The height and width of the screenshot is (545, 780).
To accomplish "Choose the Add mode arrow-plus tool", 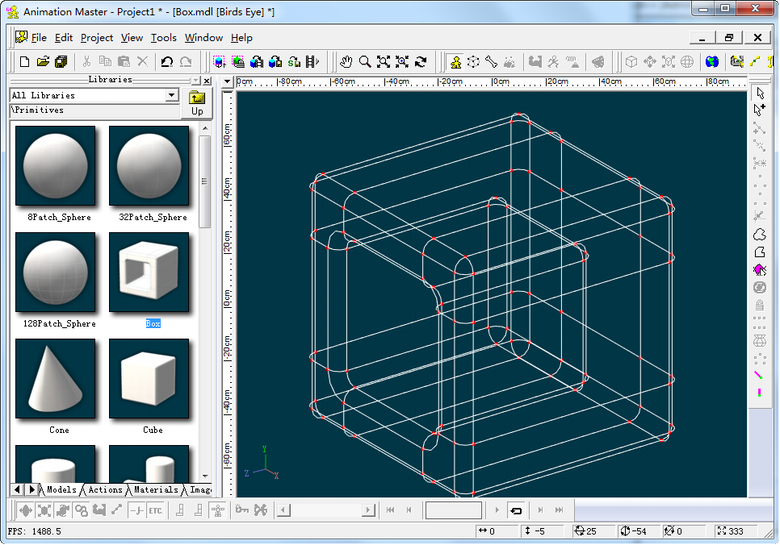I will pos(760,110).
